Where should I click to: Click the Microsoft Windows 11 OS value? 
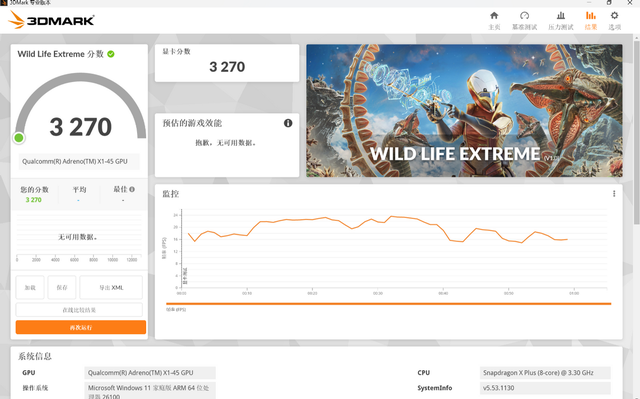click(150, 391)
